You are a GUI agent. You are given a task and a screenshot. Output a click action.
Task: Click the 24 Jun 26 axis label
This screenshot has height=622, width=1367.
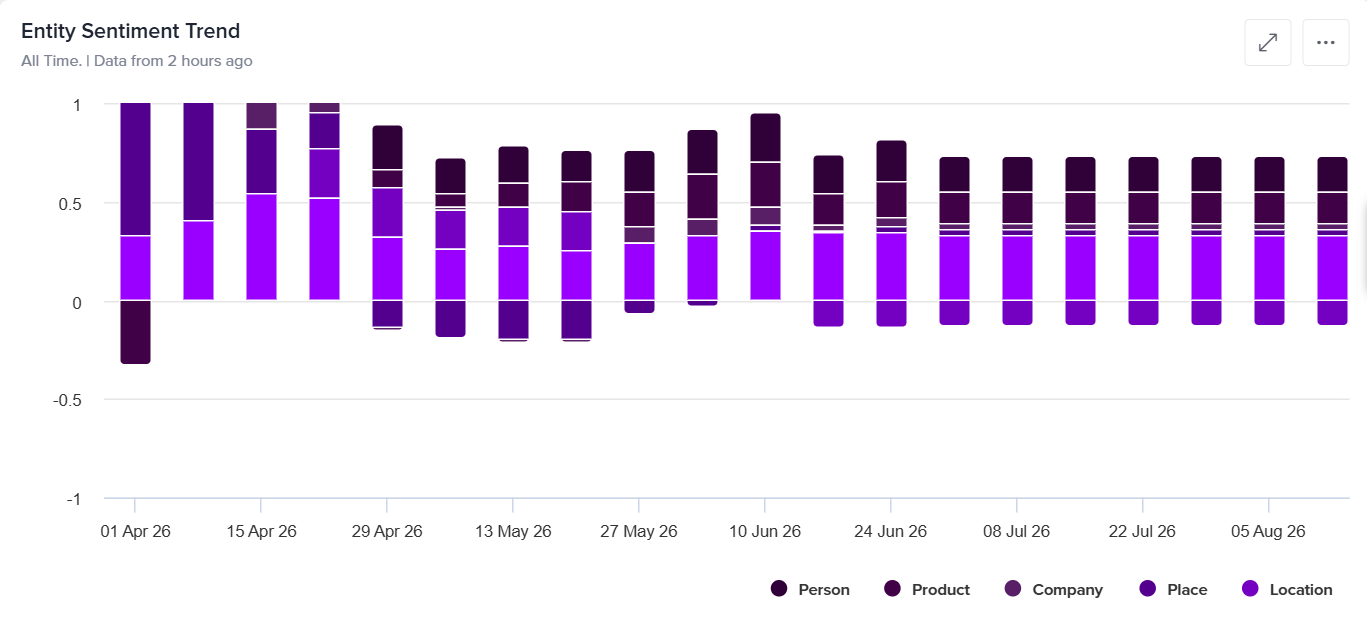(x=891, y=531)
